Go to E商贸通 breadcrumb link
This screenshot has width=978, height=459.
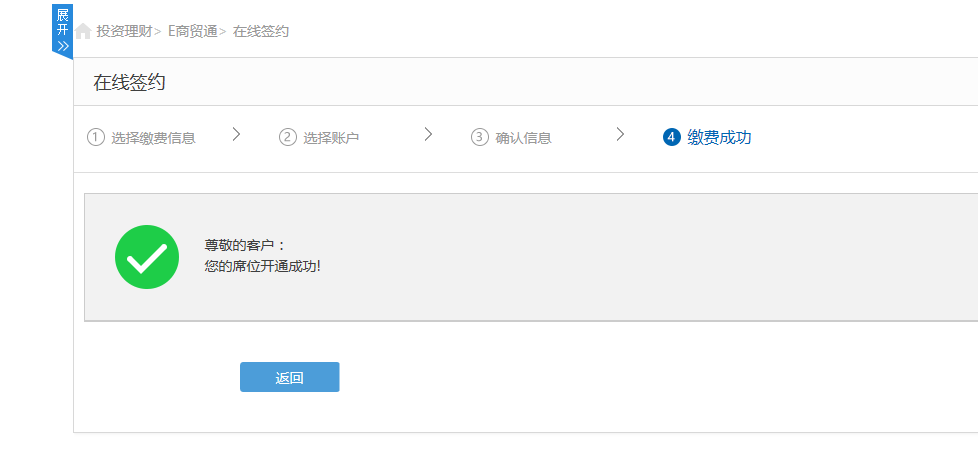(x=193, y=31)
